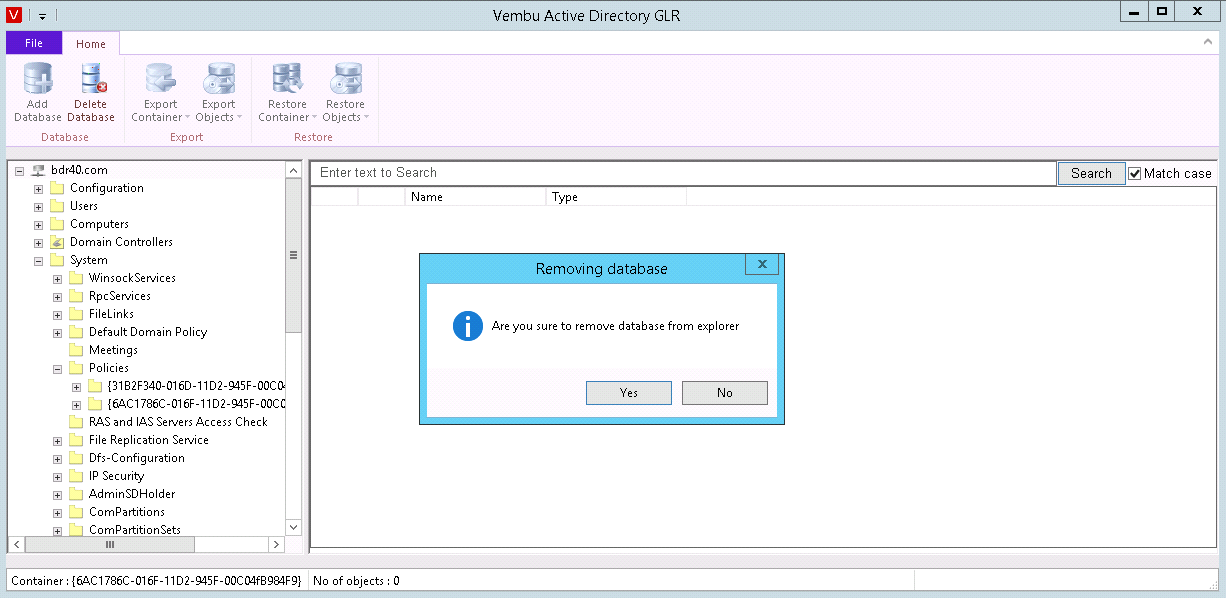This screenshot has width=1226, height=598.
Task: Click the Computers folder icon
Action: tap(57, 224)
